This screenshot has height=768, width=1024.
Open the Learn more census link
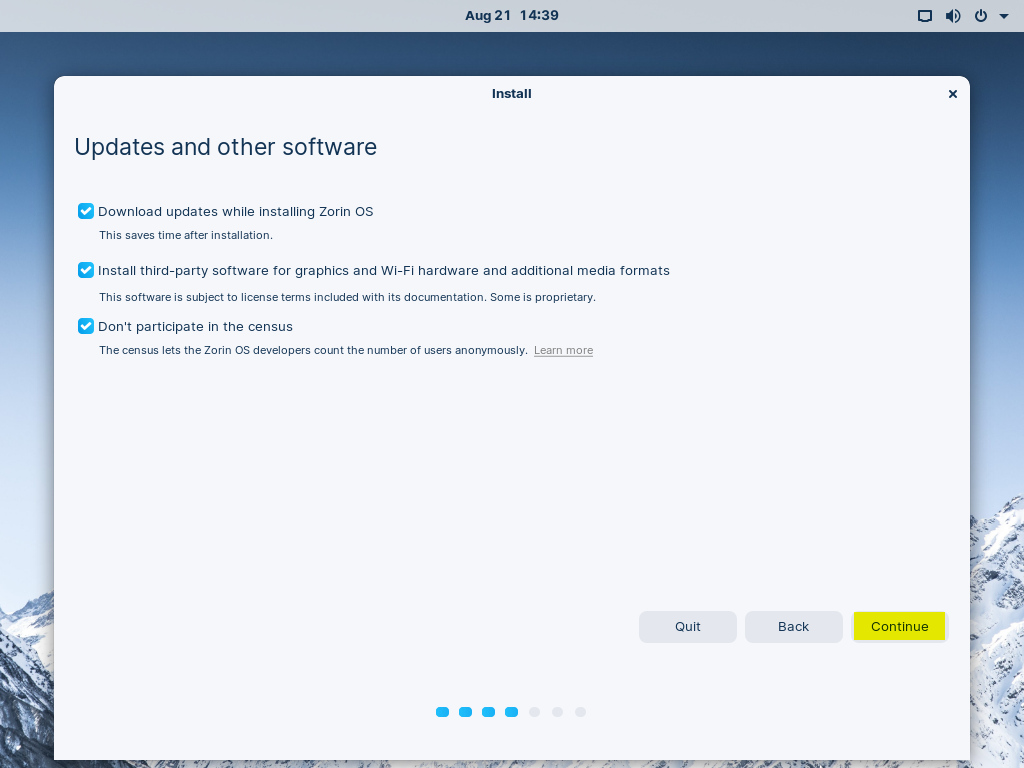pyautogui.click(x=563, y=350)
